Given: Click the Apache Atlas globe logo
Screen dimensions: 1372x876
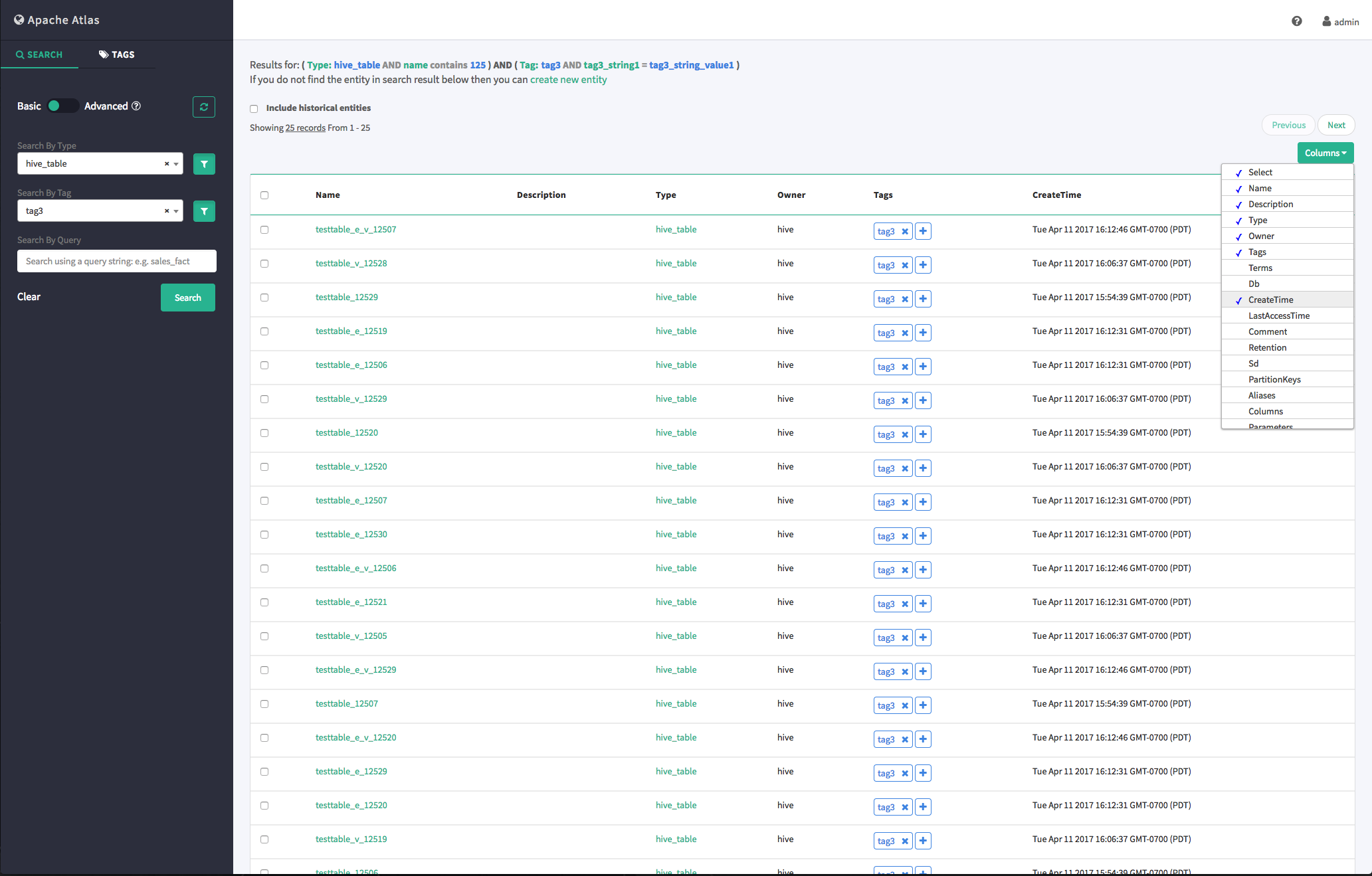Looking at the screenshot, I should pos(18,19).
